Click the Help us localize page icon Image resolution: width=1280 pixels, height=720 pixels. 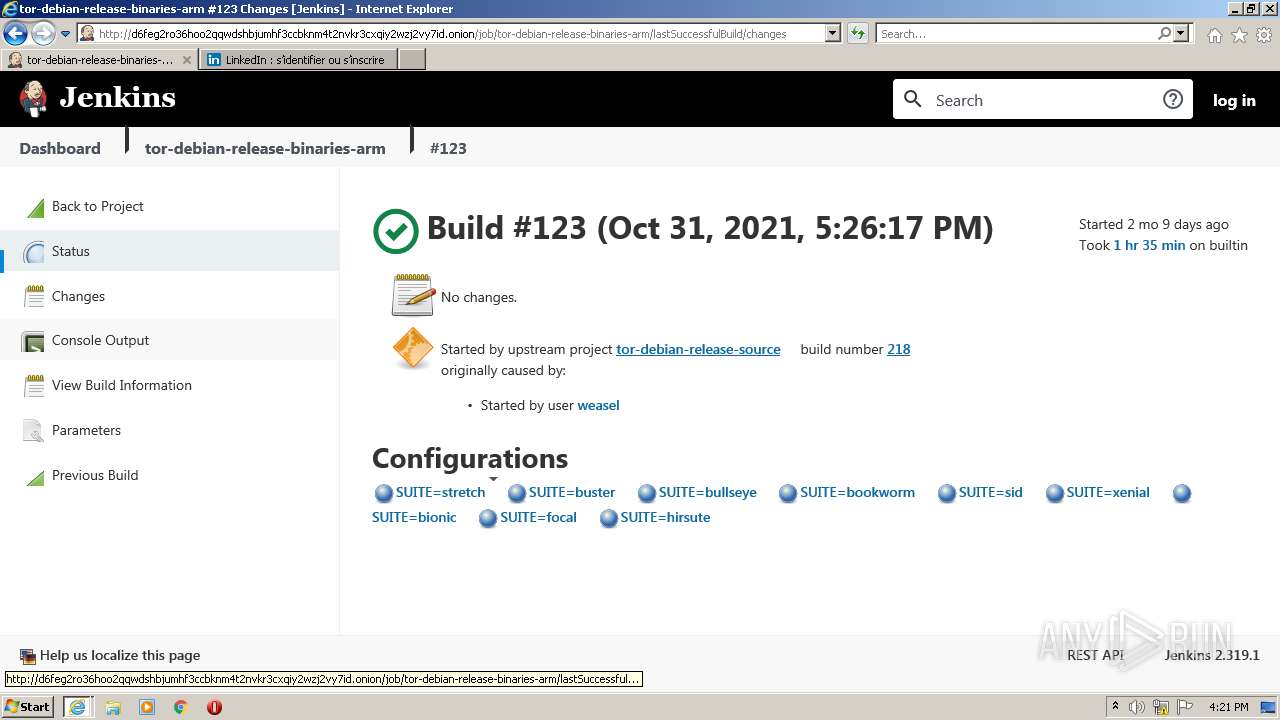(27, 656)
